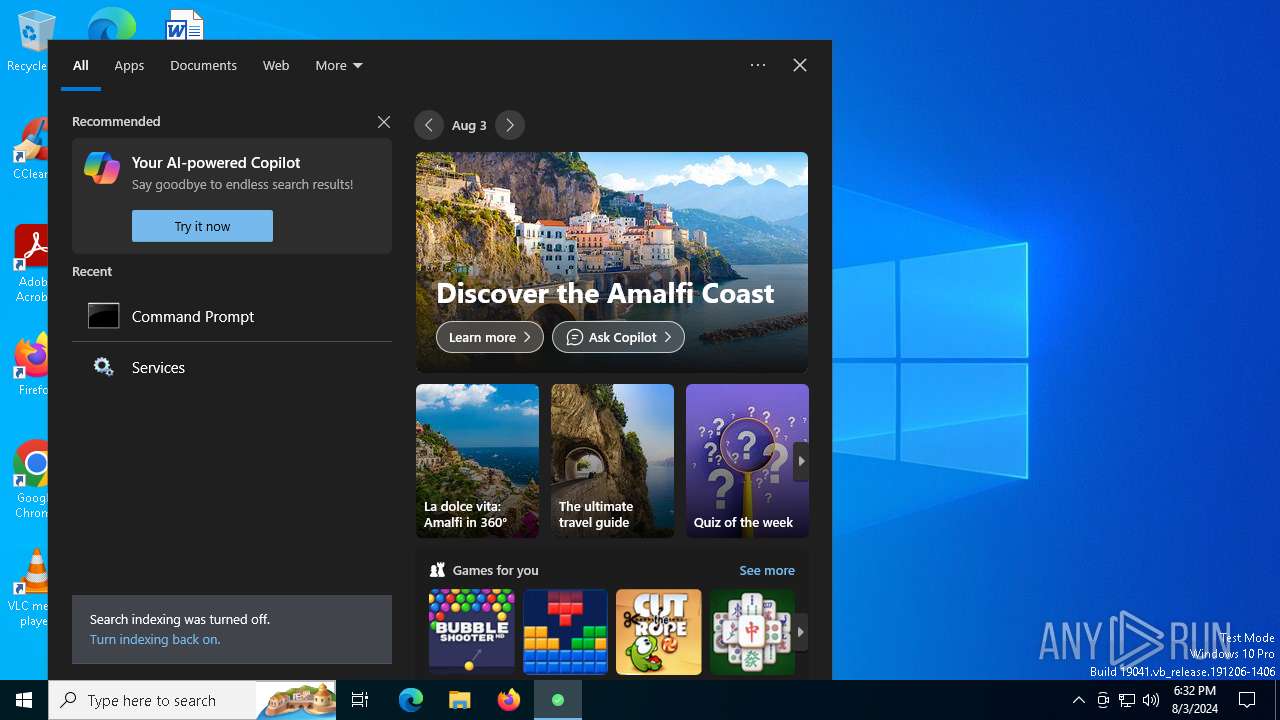Go to next day in highlights
The image size is (1280, 720).
click(x=510, y=125)
